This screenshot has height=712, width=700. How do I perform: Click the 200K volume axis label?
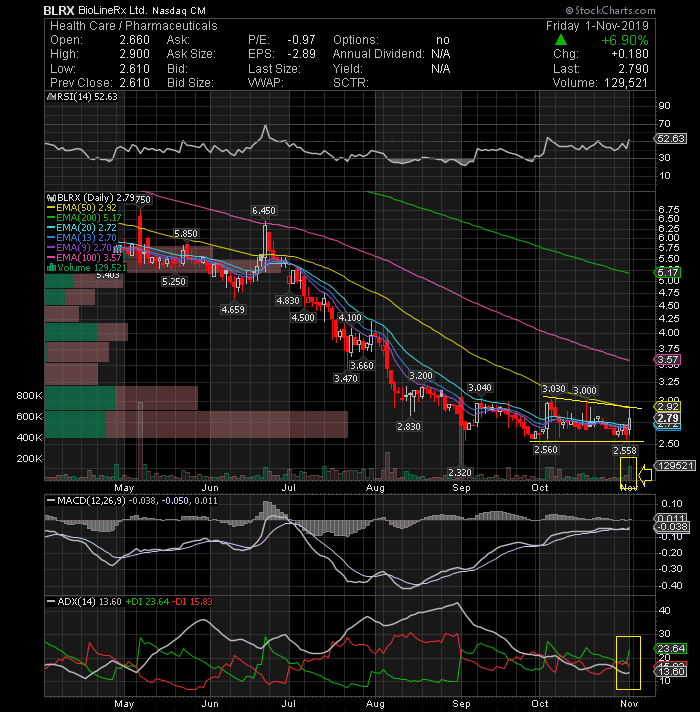[x=30, y=459]
